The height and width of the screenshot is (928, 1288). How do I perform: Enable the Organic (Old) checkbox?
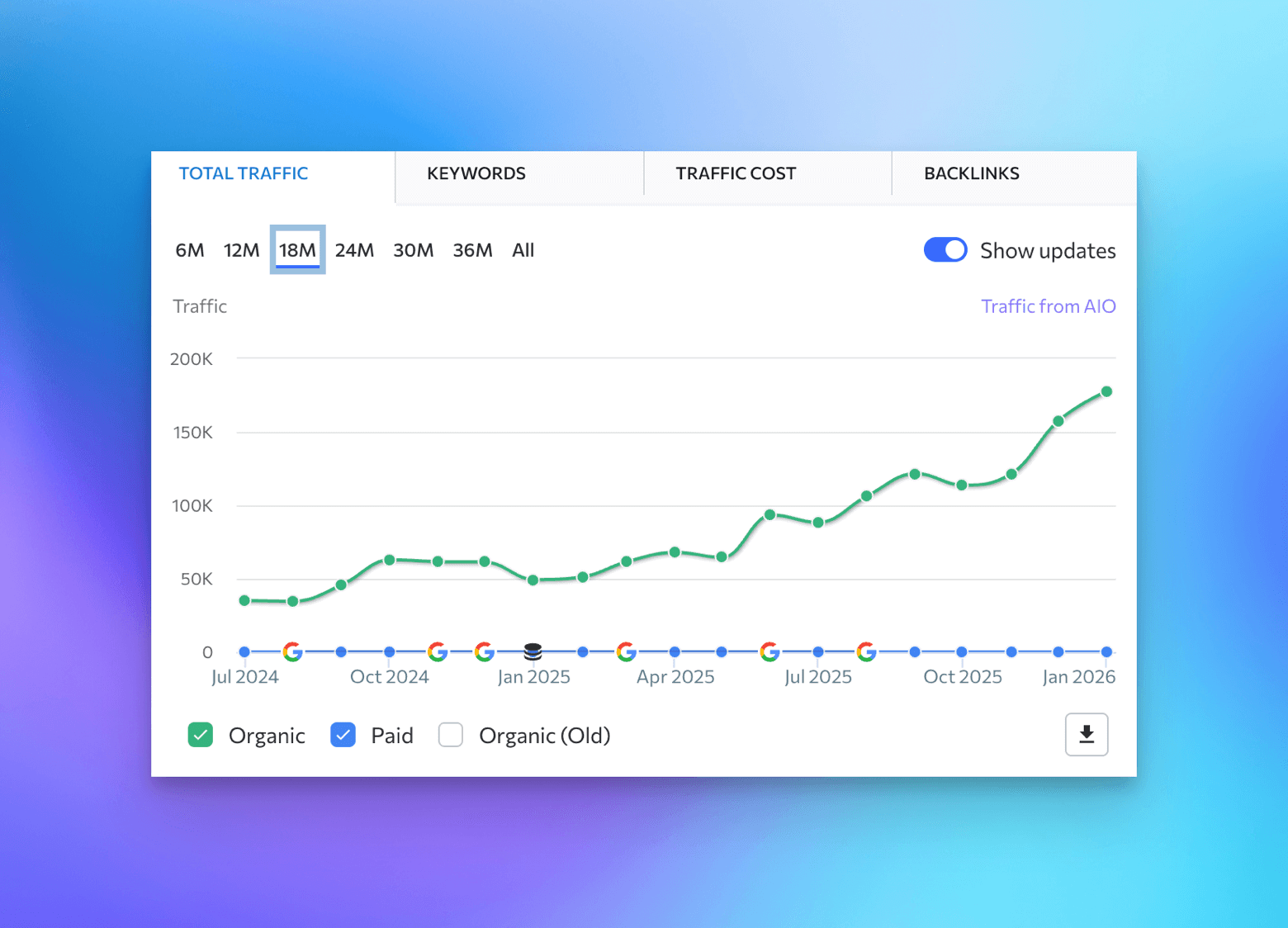click(451, 734)
